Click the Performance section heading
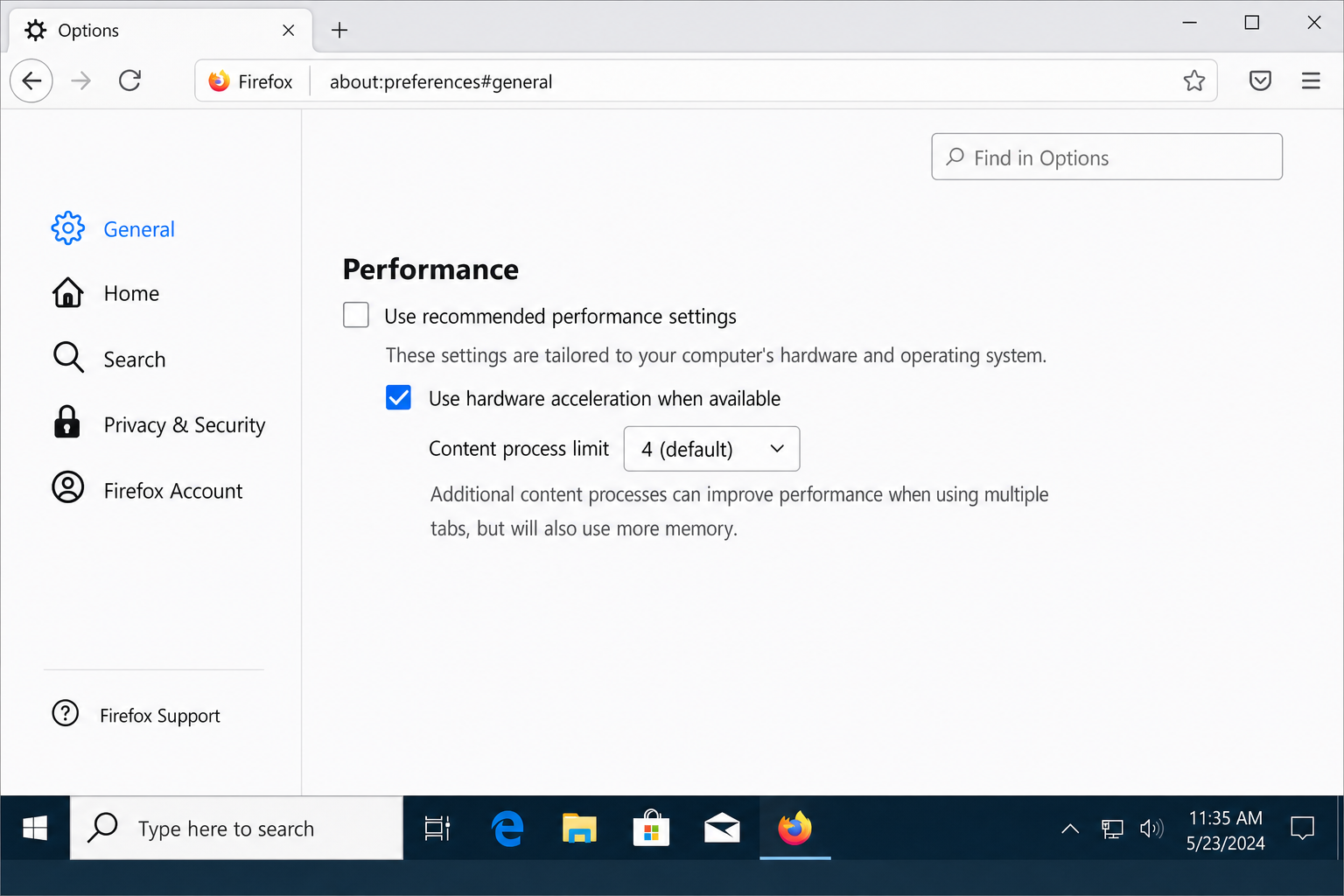The height and width of the screenshot is (896, 1344). pos(430,269)
